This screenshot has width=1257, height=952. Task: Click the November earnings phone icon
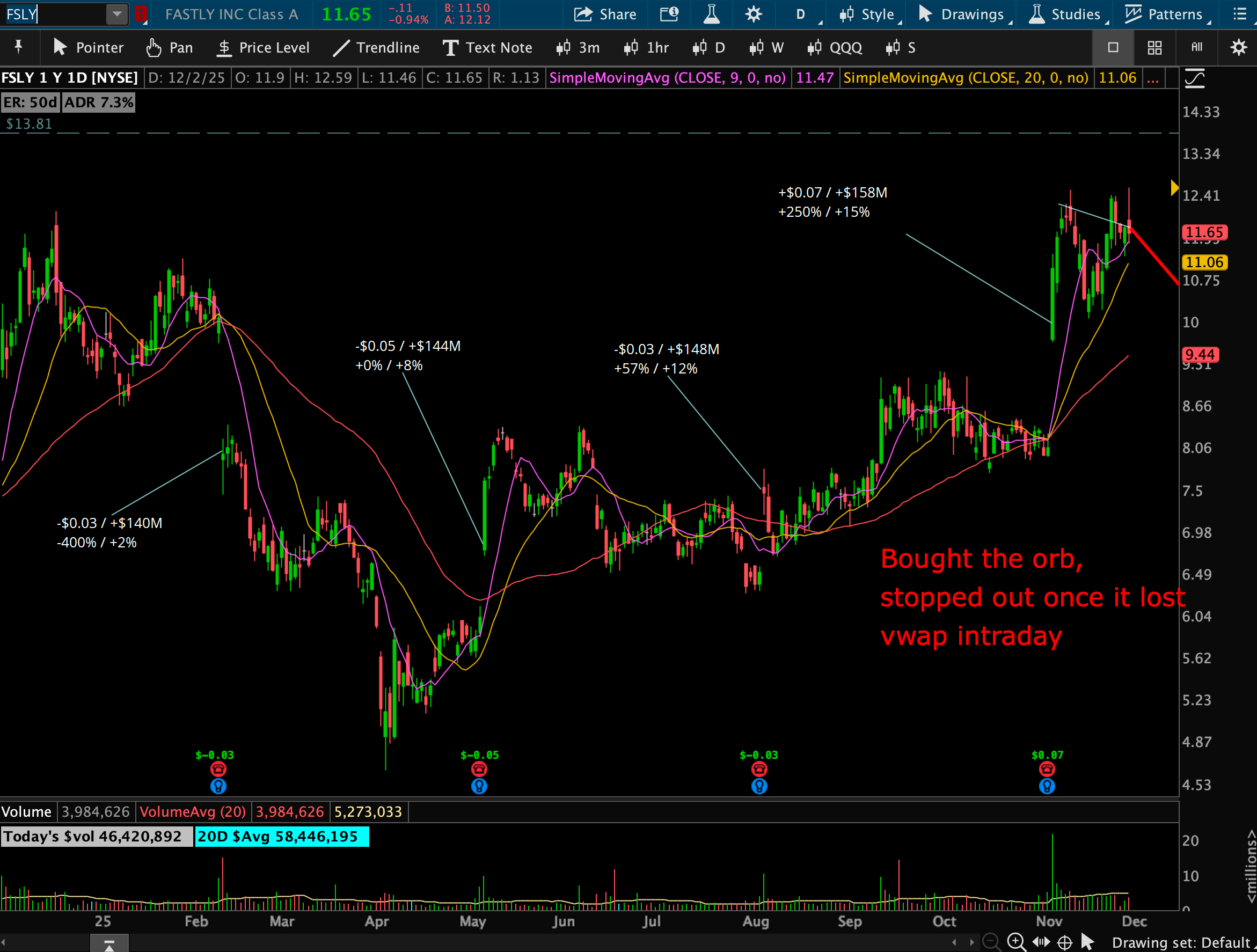tap(1047, 769)
